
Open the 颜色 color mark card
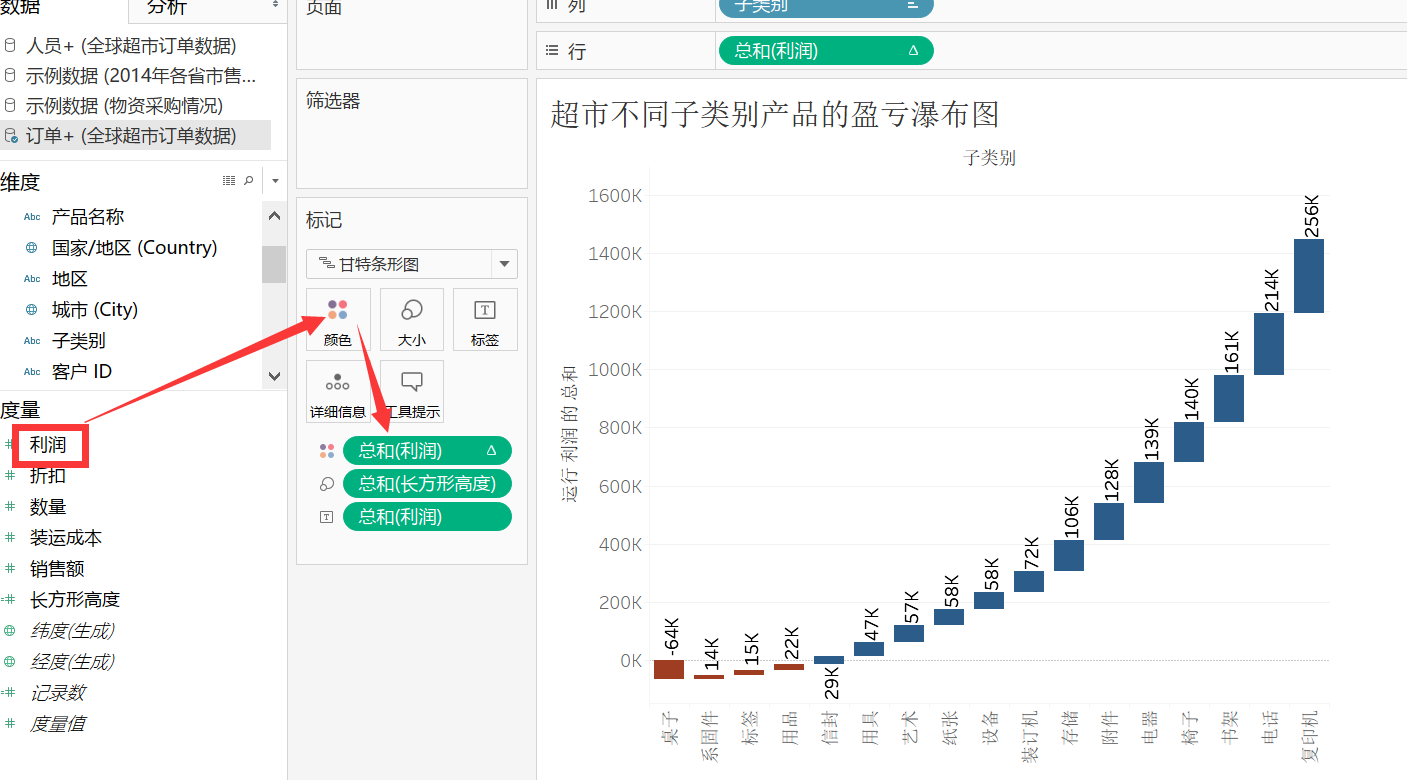click(x=338, y=320)
